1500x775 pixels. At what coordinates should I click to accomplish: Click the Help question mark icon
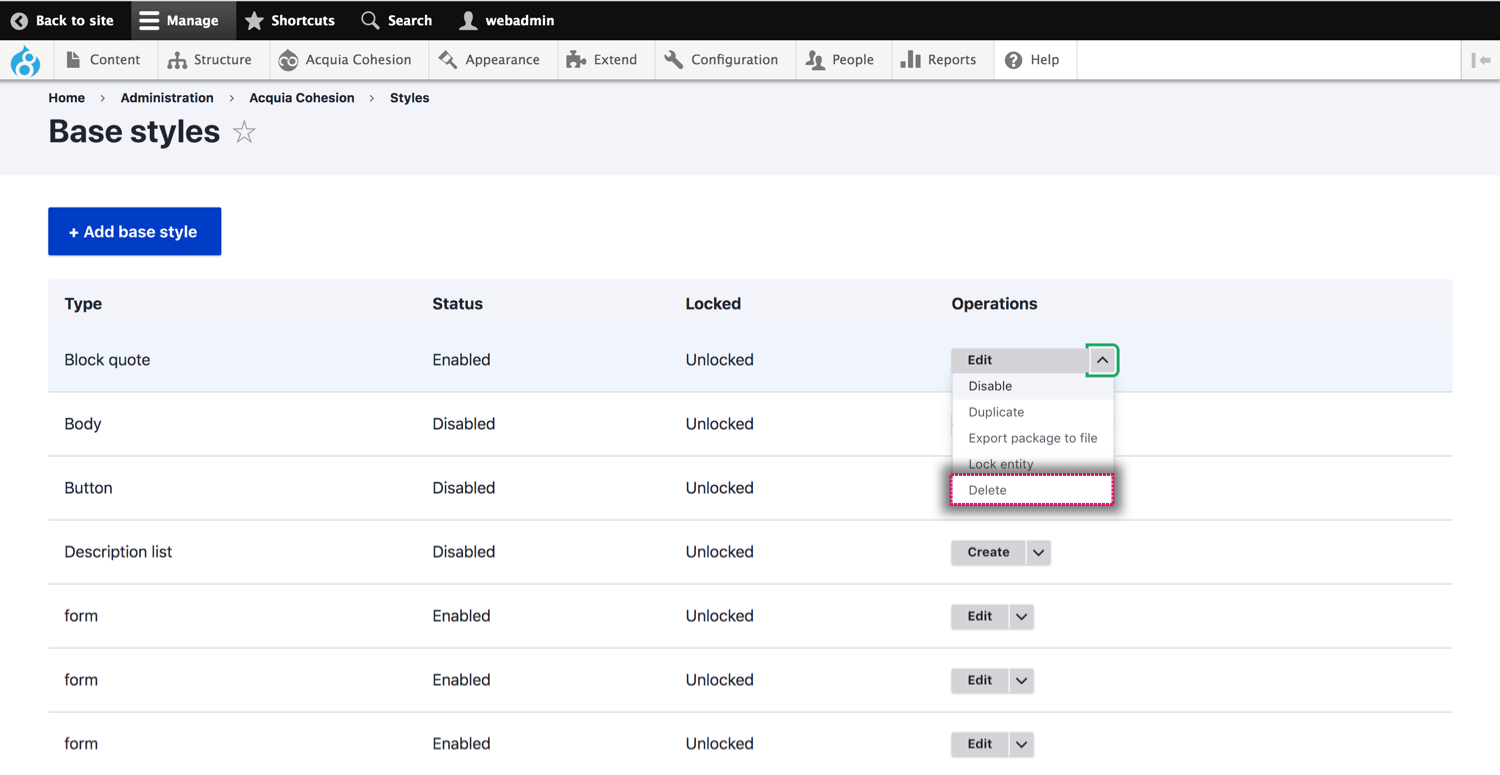pyautogui.click(x=1013, y=60)
